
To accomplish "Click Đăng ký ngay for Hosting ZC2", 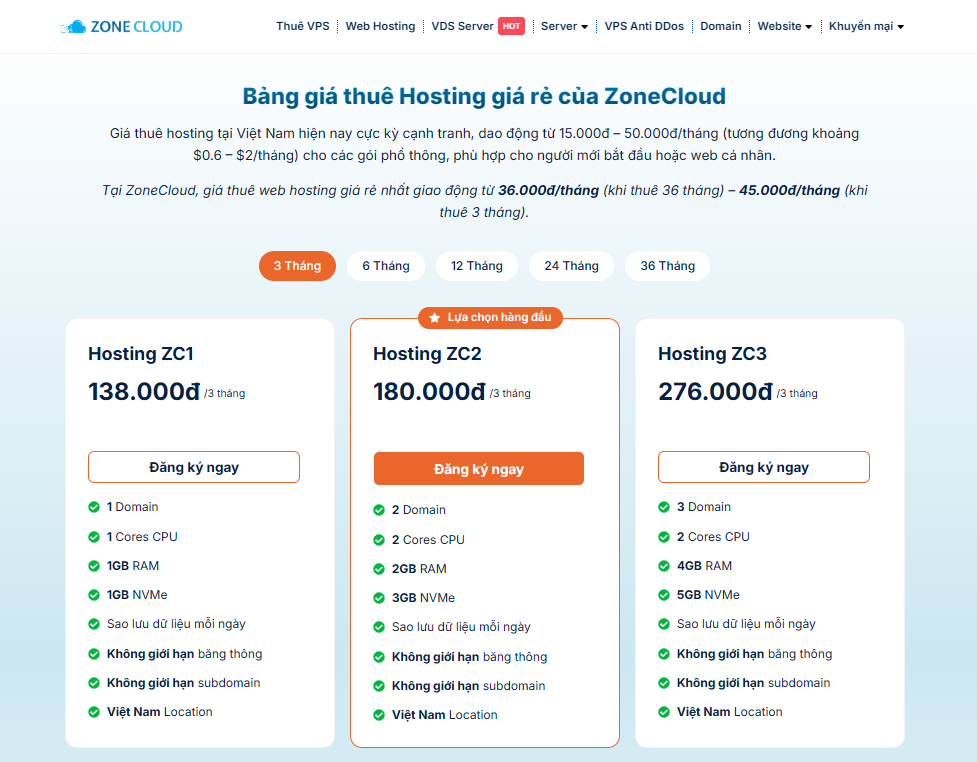I will (x=479, y=469).
